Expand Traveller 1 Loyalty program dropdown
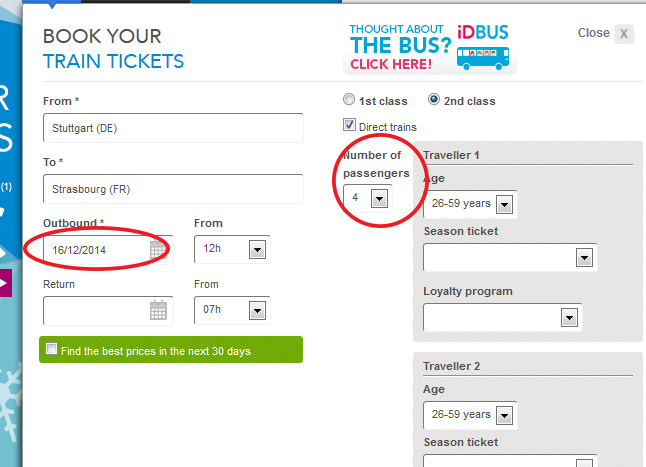Viewport: 646px width, 467px height. pos(503,317)
